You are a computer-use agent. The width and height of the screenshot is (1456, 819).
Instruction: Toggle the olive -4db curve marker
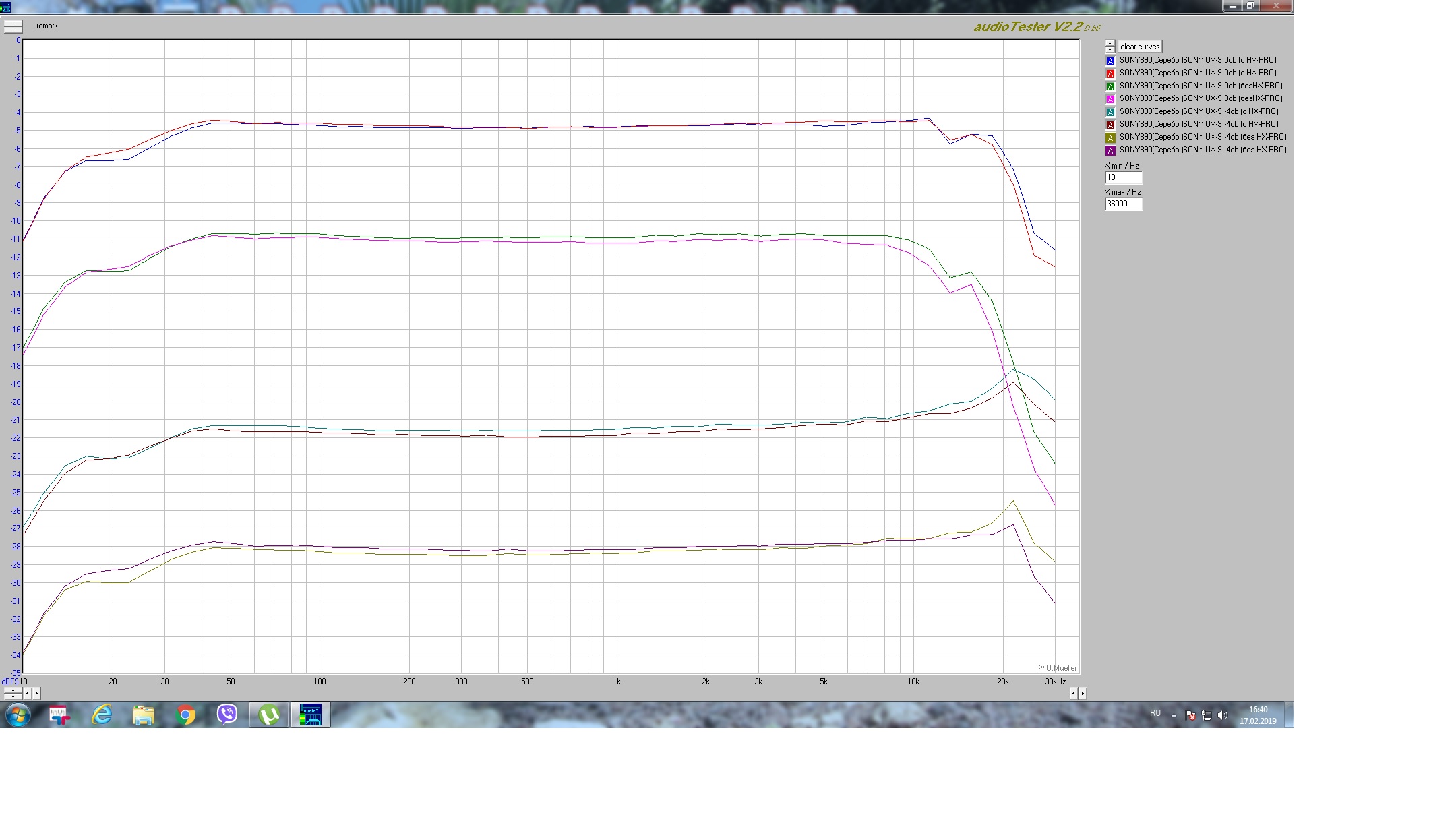[1110, 138]
